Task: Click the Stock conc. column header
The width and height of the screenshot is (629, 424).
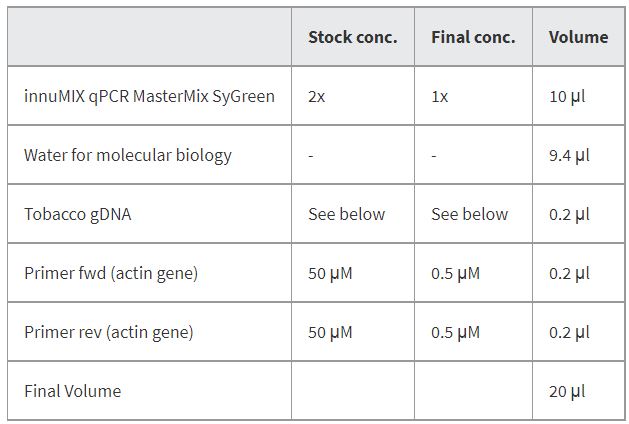Action: click(352, 37)
